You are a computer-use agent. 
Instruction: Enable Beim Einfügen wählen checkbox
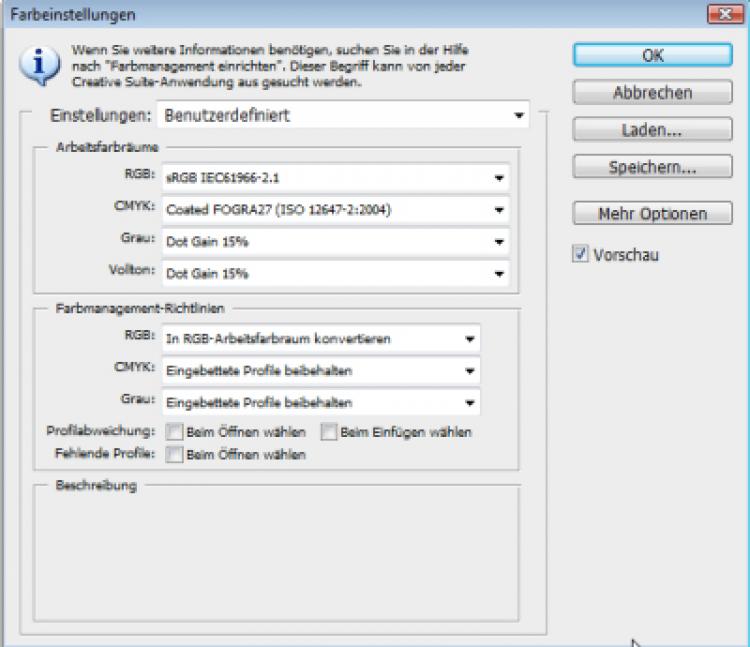328,432
